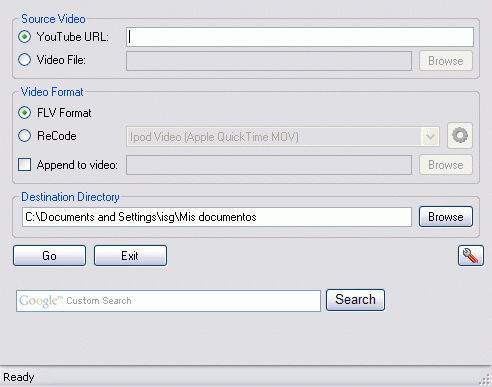Open recode settings gear icon

coord(460,136)
